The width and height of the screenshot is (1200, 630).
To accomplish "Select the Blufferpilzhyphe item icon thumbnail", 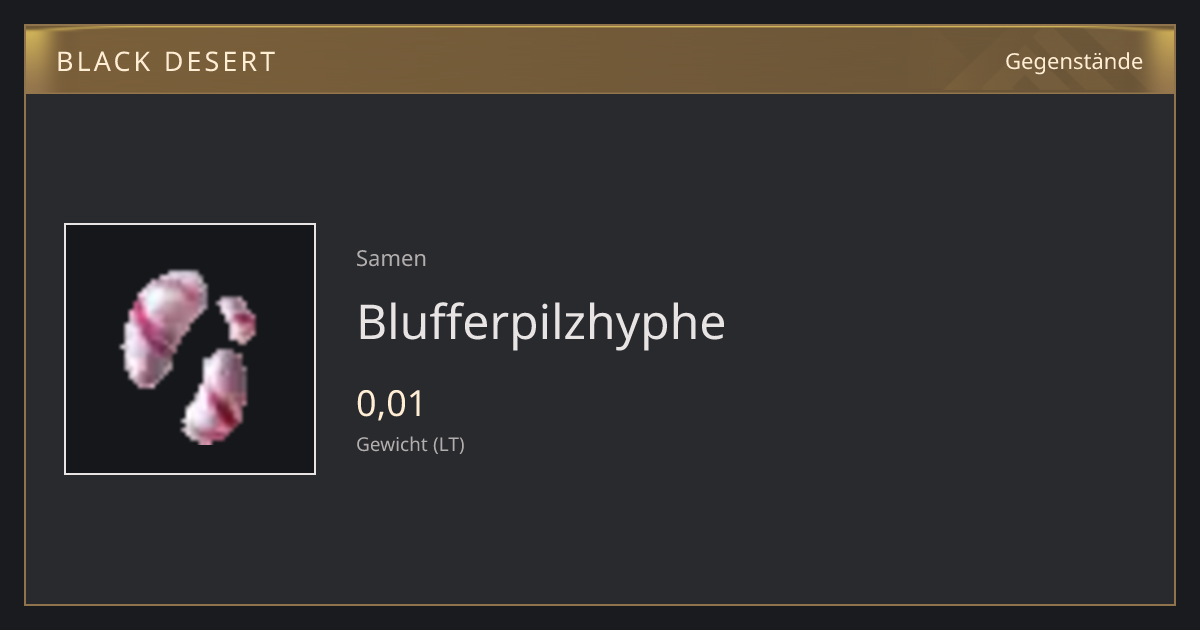I will [x=190, y=349].
